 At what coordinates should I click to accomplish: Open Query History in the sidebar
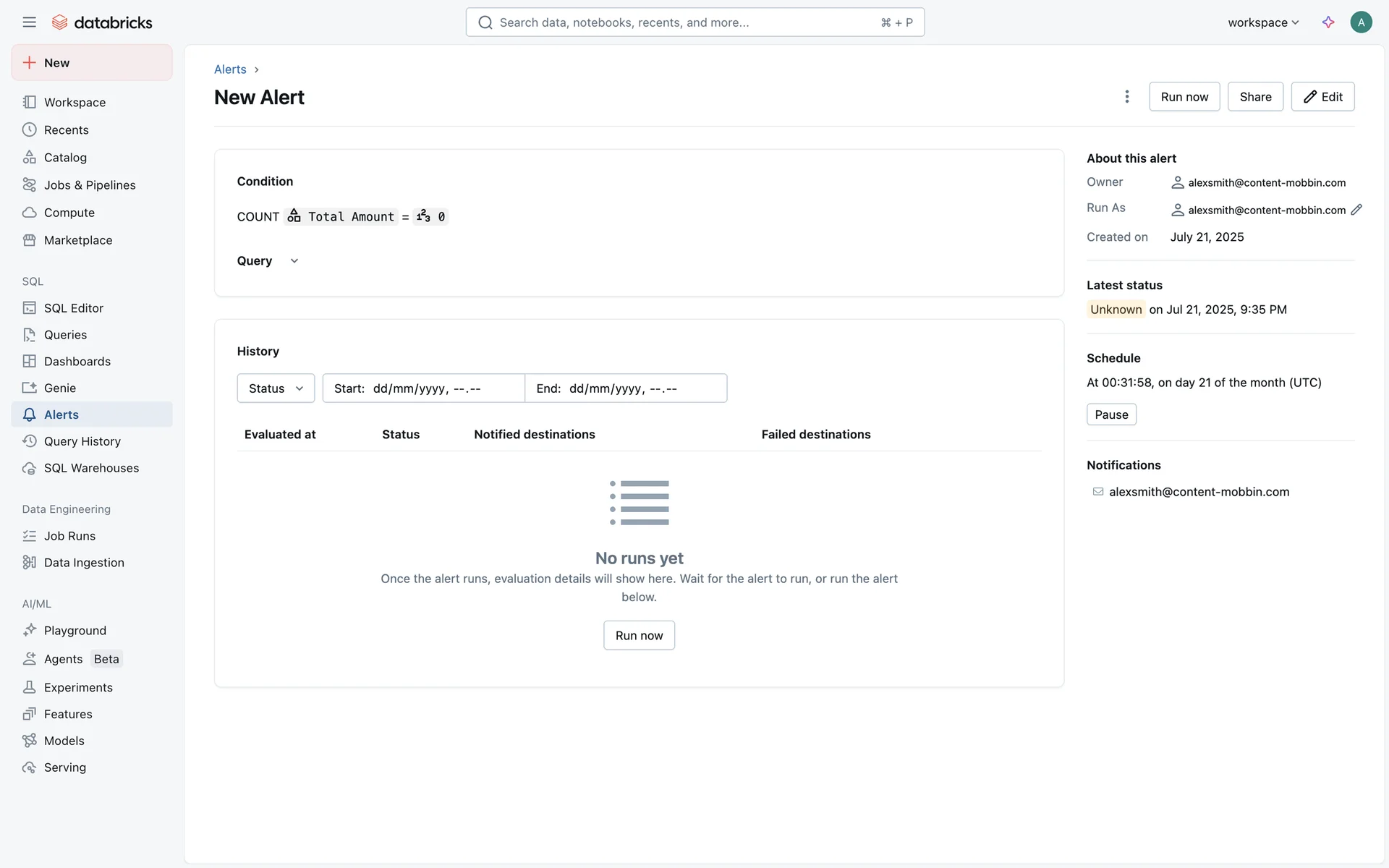pyautogui.click(x=82, y=441)
